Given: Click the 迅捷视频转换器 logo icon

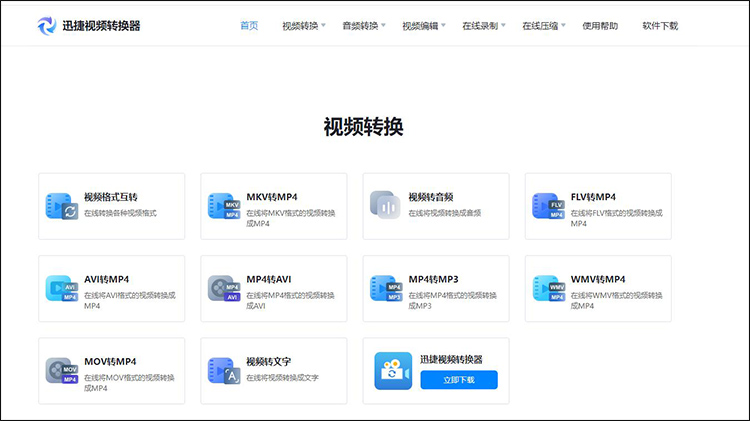Looking at the screenshot, I should (x=46, y=26).
